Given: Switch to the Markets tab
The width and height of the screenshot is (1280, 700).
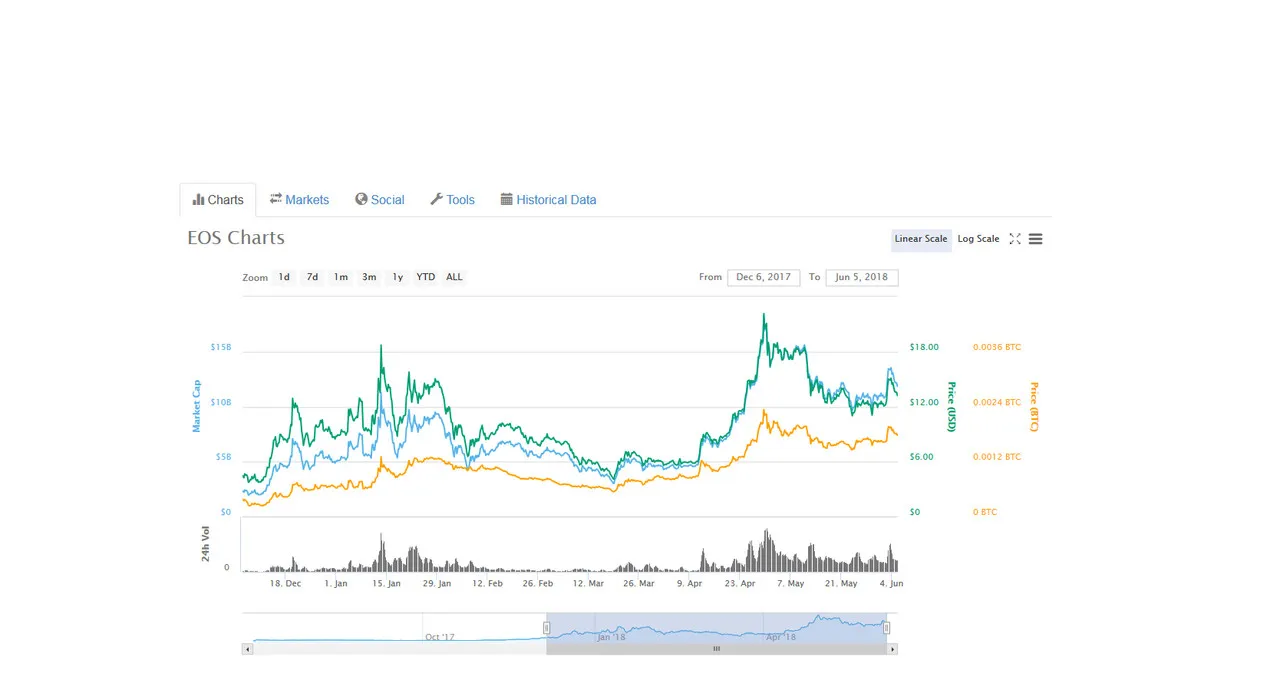Looking at the screenshot, I should tap(299, 200).
